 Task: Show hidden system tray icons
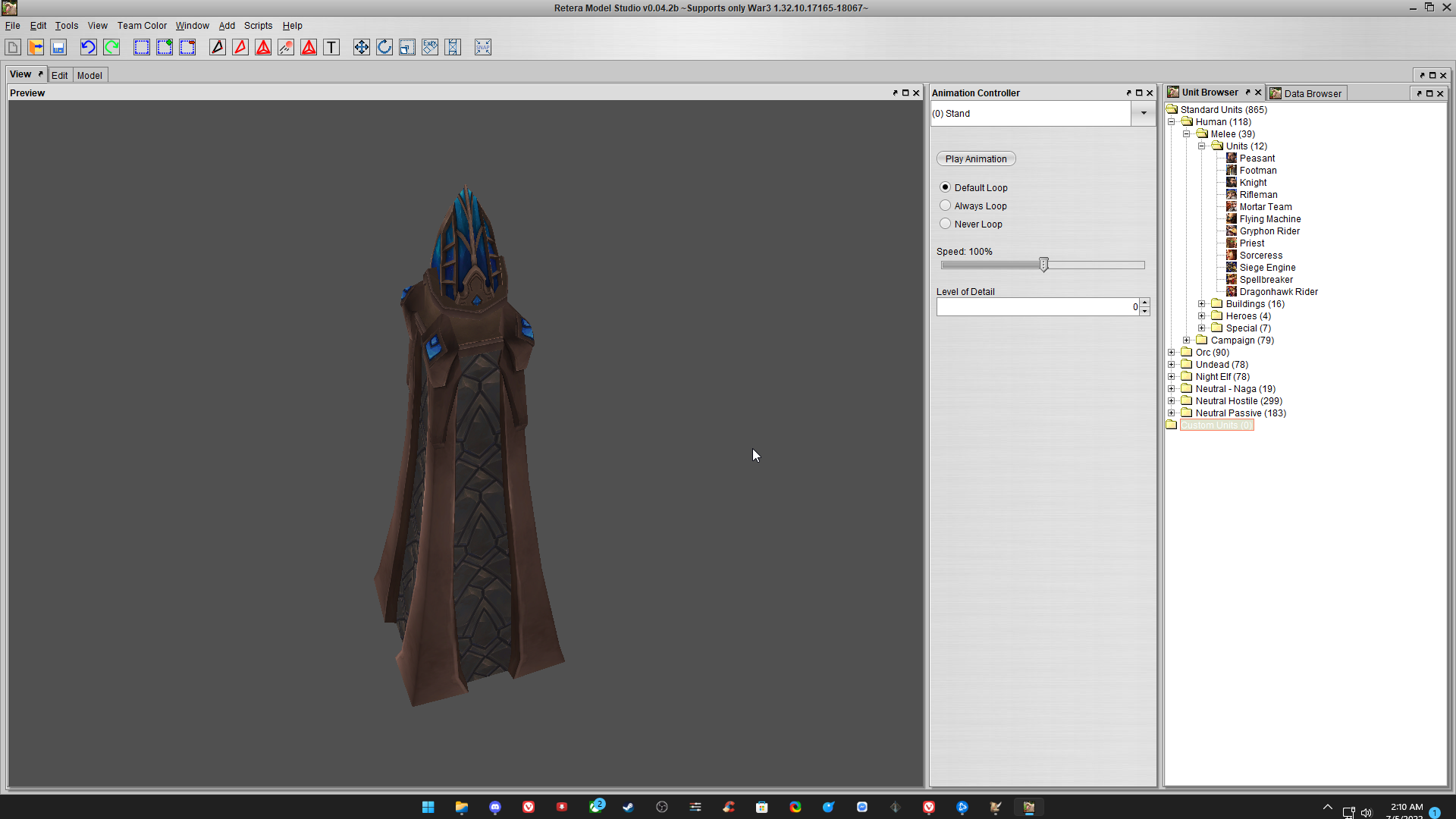(x=1327, y=807)
